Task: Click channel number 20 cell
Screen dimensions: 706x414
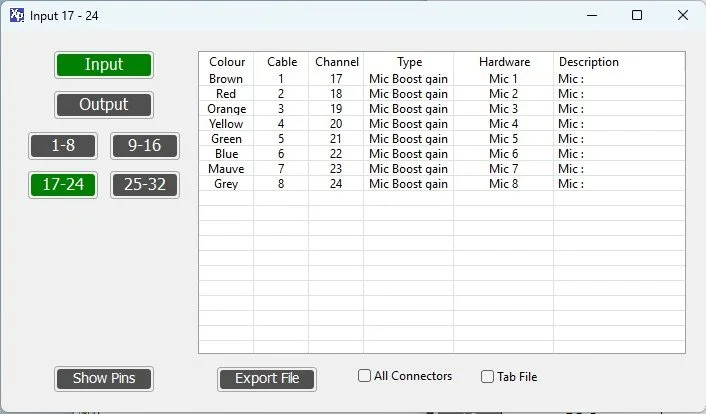Action: (336, 124)
